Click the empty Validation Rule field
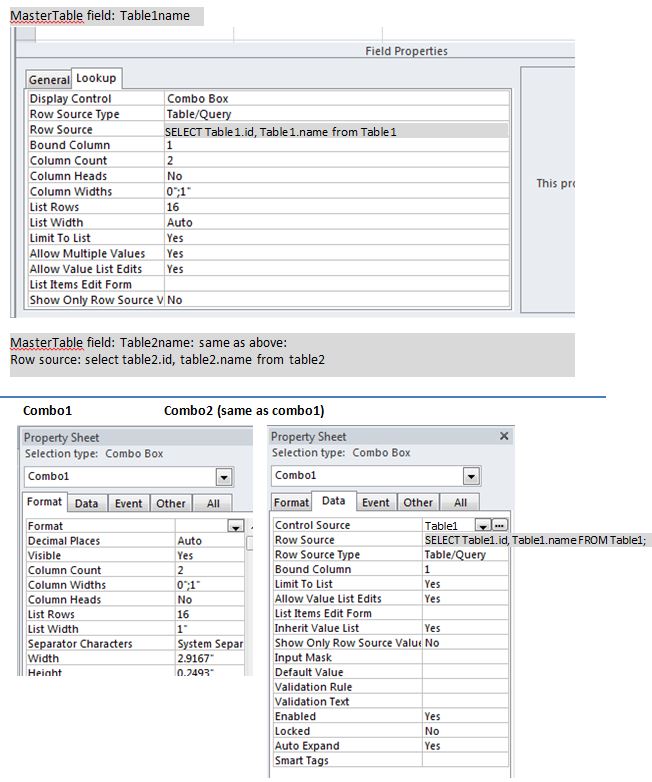Screen dimensions: 652x782 [465, 687]
